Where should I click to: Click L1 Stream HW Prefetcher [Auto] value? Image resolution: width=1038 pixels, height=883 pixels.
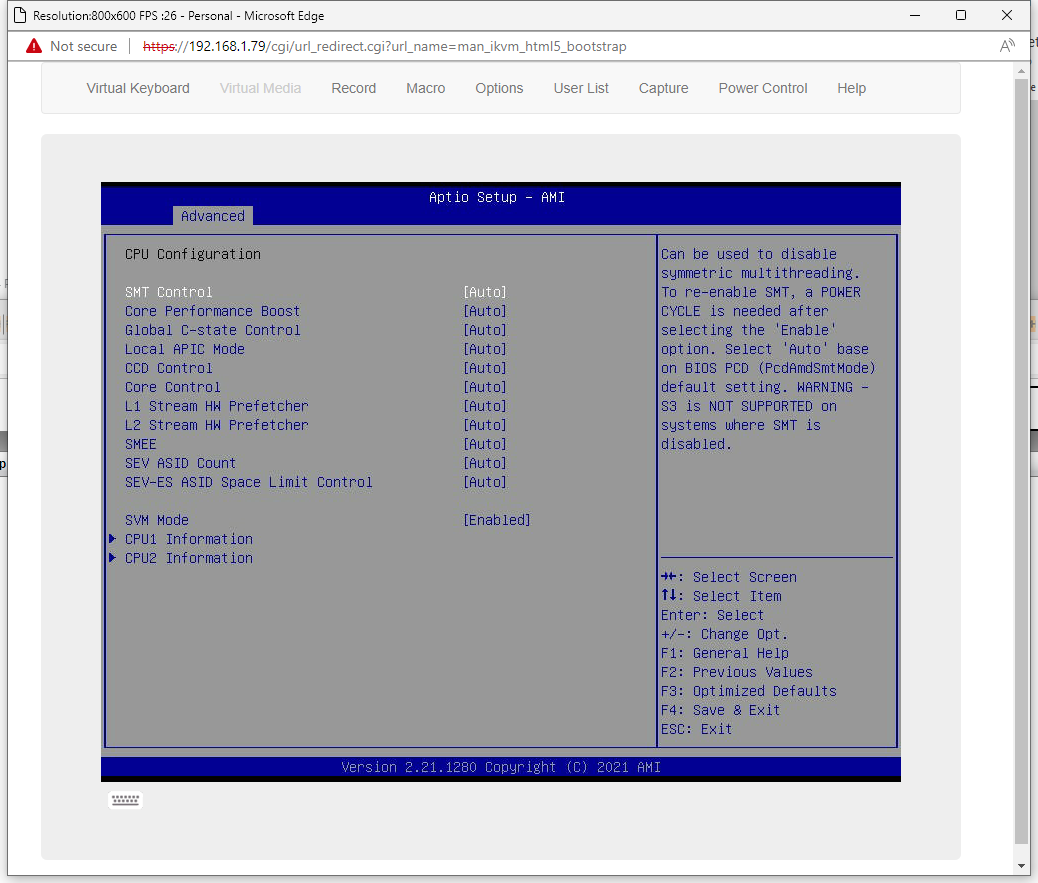tap(485, 406)
